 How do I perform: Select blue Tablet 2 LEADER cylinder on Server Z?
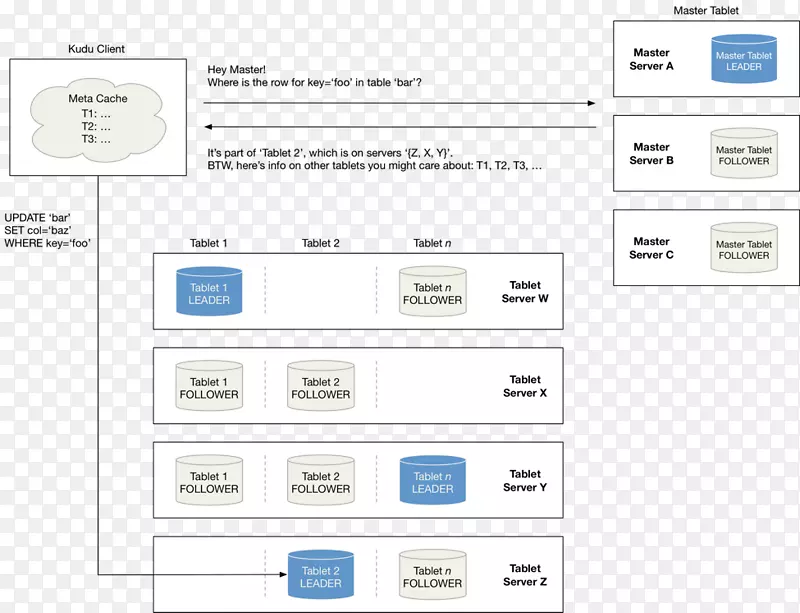[320, 574]
